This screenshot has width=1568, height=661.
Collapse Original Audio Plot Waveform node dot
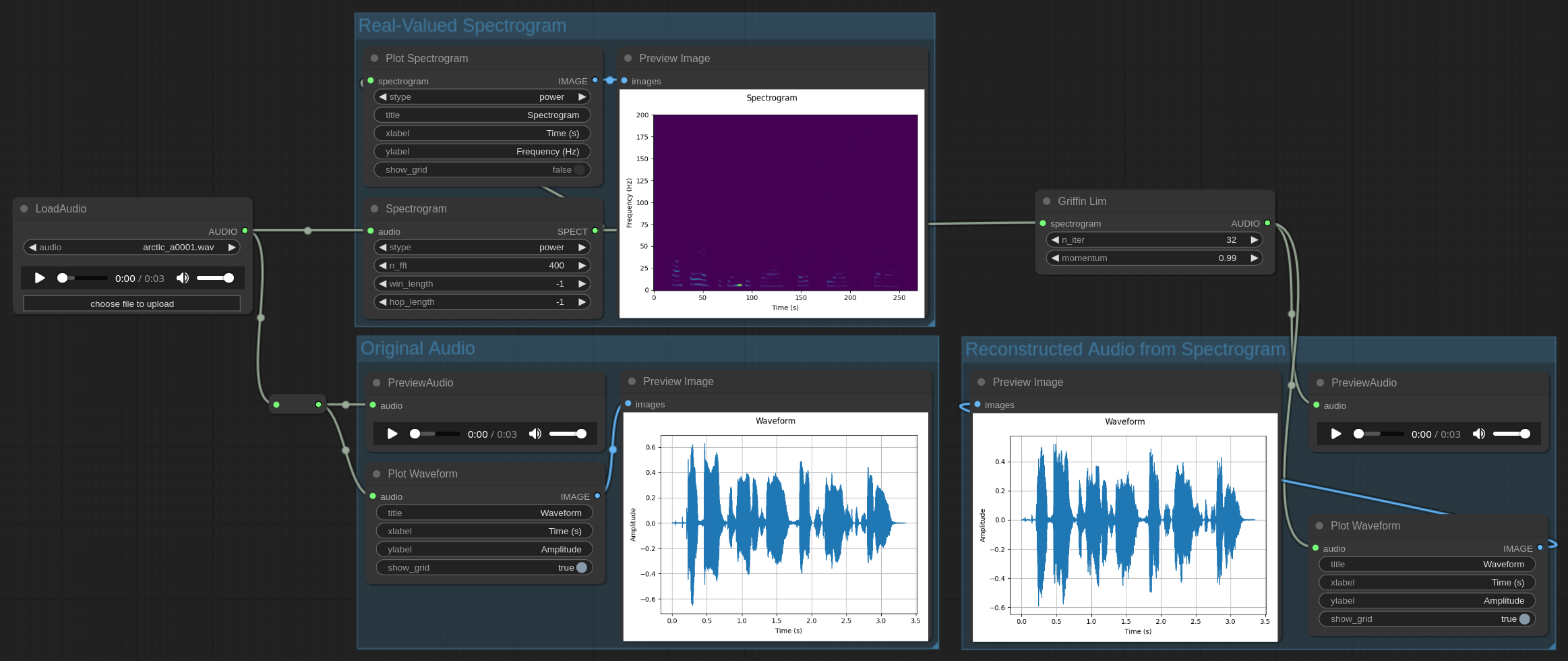377,474
